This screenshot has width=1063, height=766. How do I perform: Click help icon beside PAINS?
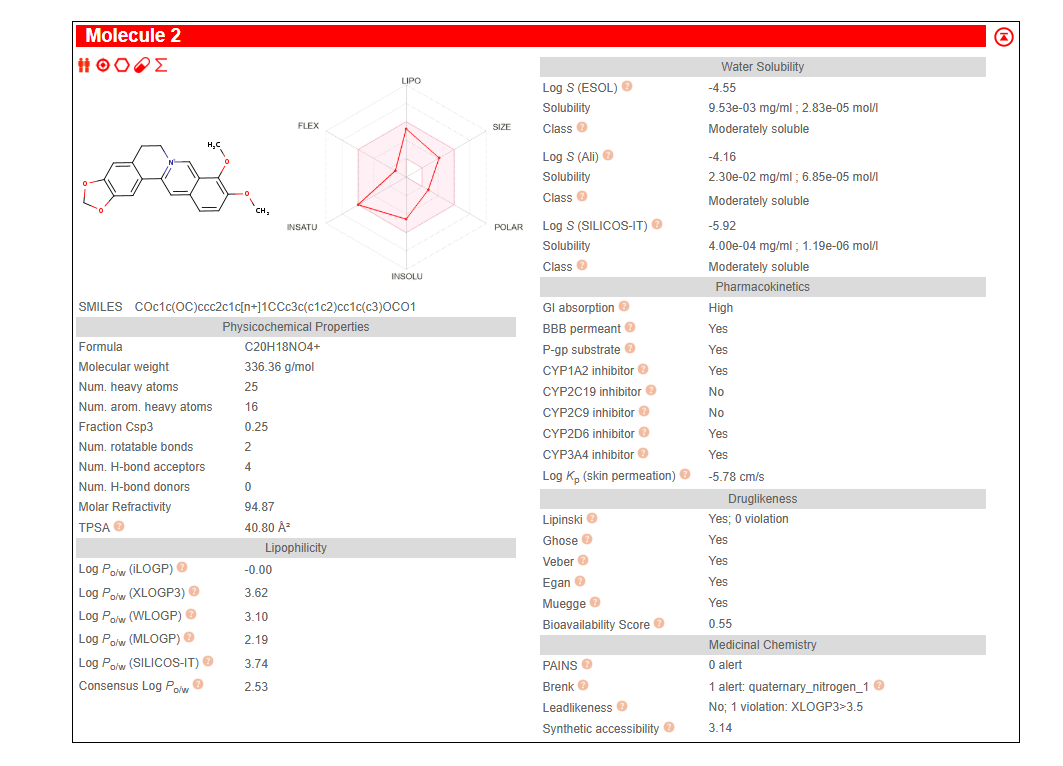point(587,664)
